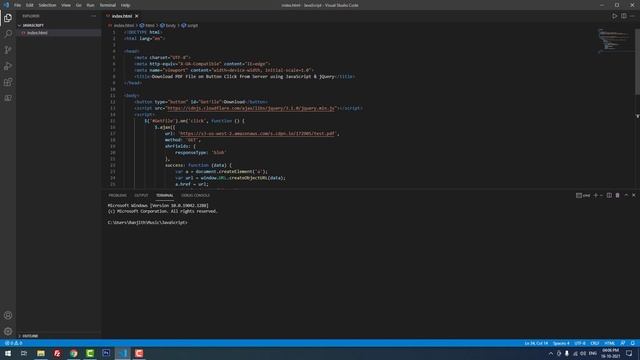Click the body breadcrumb segment
The width and height of the screenshot is (640, 360).
[x=168, y=25]
